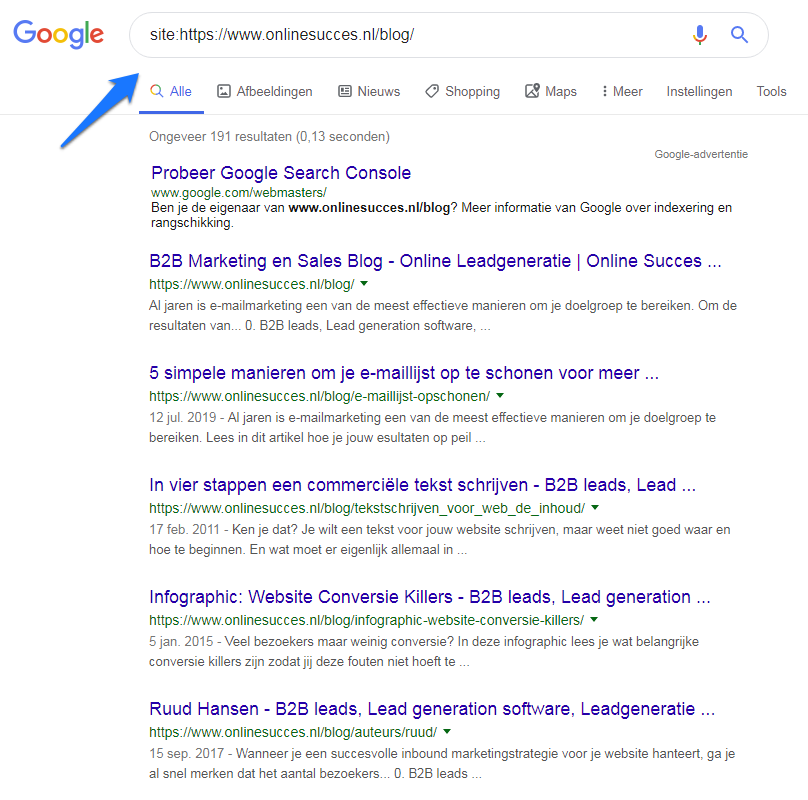Click the Google logo
Viewport: 808px width, 800px height.
click(58, 34)
